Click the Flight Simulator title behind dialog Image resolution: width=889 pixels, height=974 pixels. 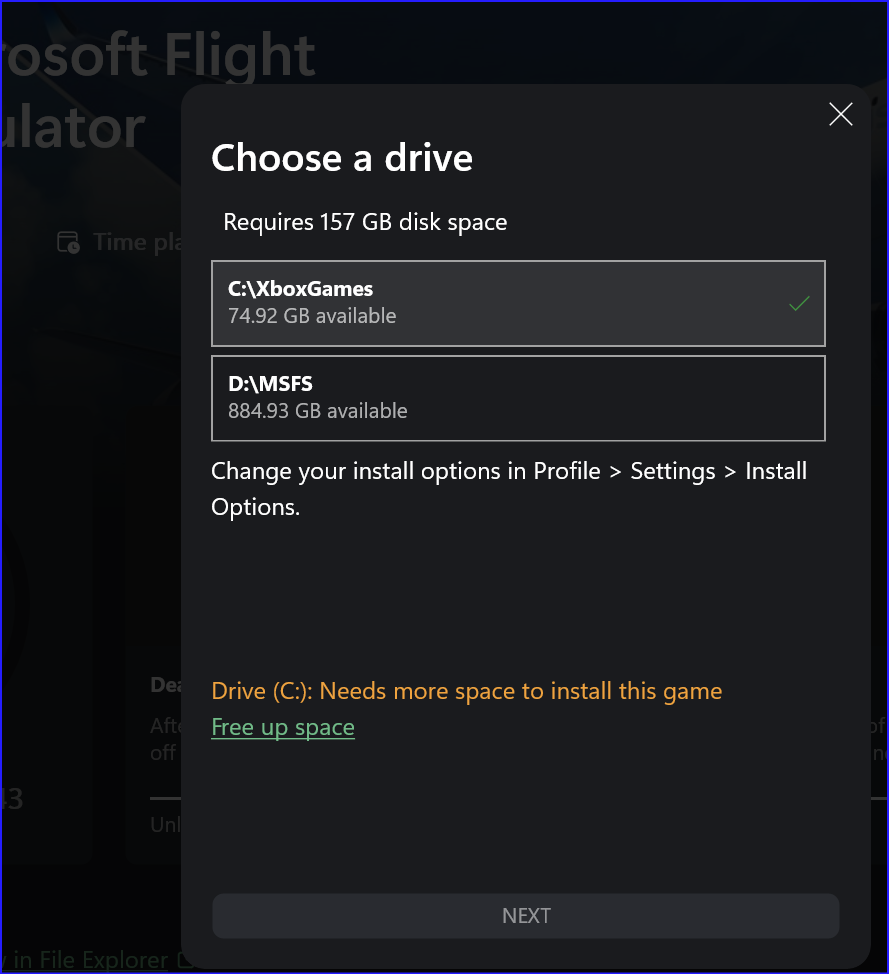coord(158,90)
